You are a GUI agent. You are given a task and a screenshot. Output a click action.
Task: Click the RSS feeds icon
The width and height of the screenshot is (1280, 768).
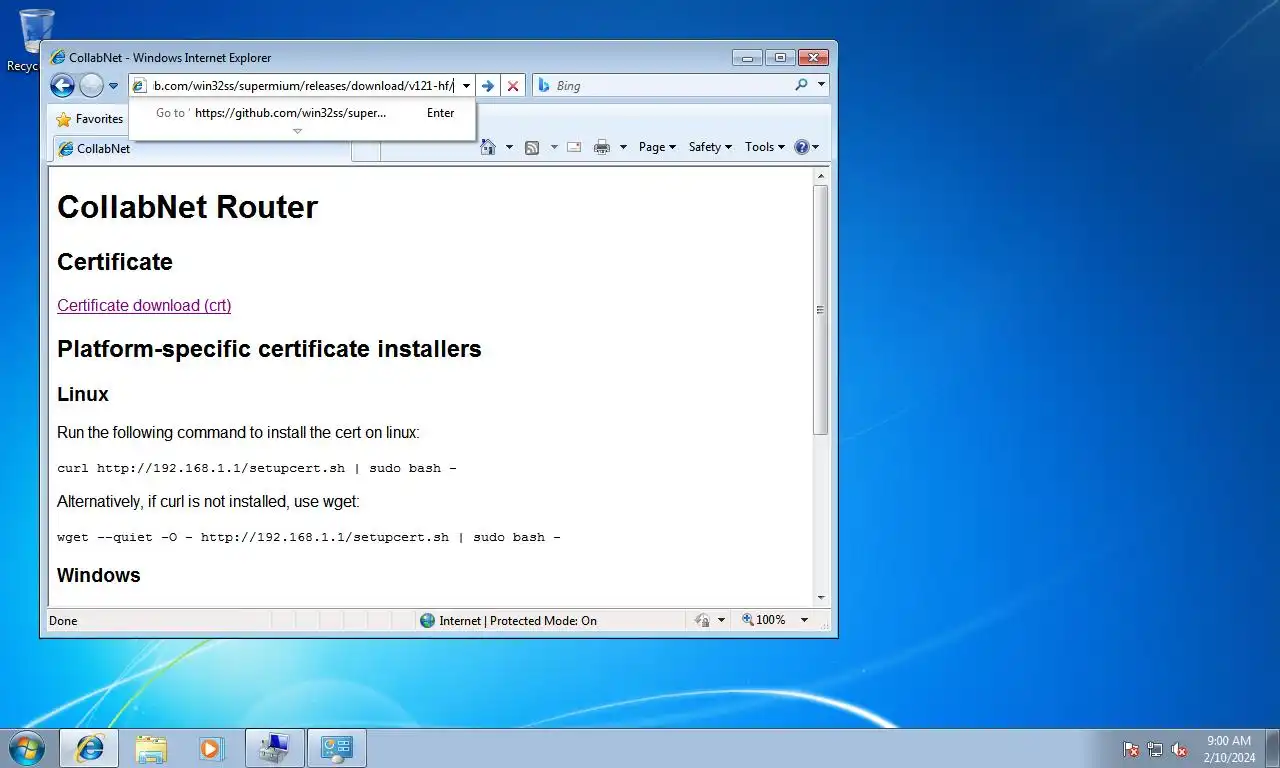click(x=532, y=147)
